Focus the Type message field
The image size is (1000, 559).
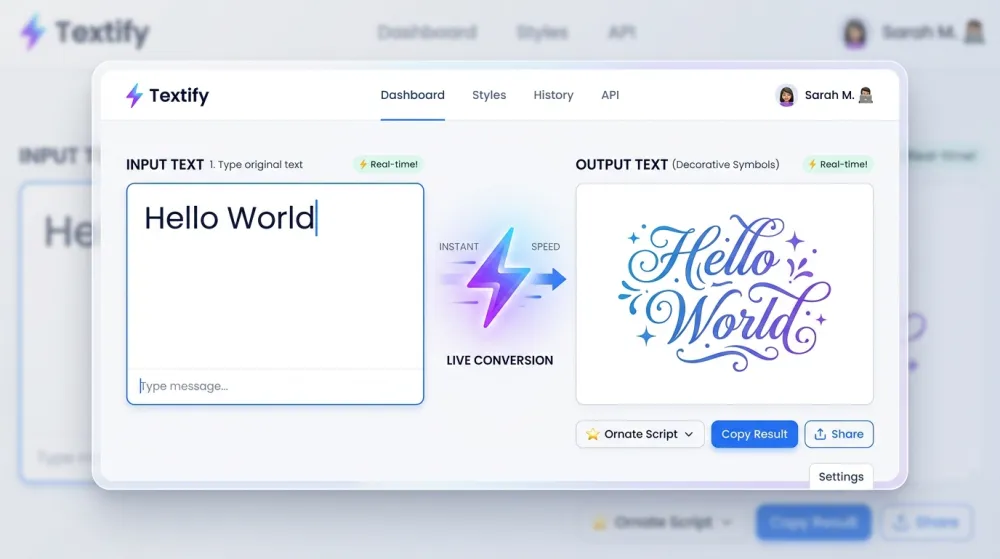pos(275,386)
